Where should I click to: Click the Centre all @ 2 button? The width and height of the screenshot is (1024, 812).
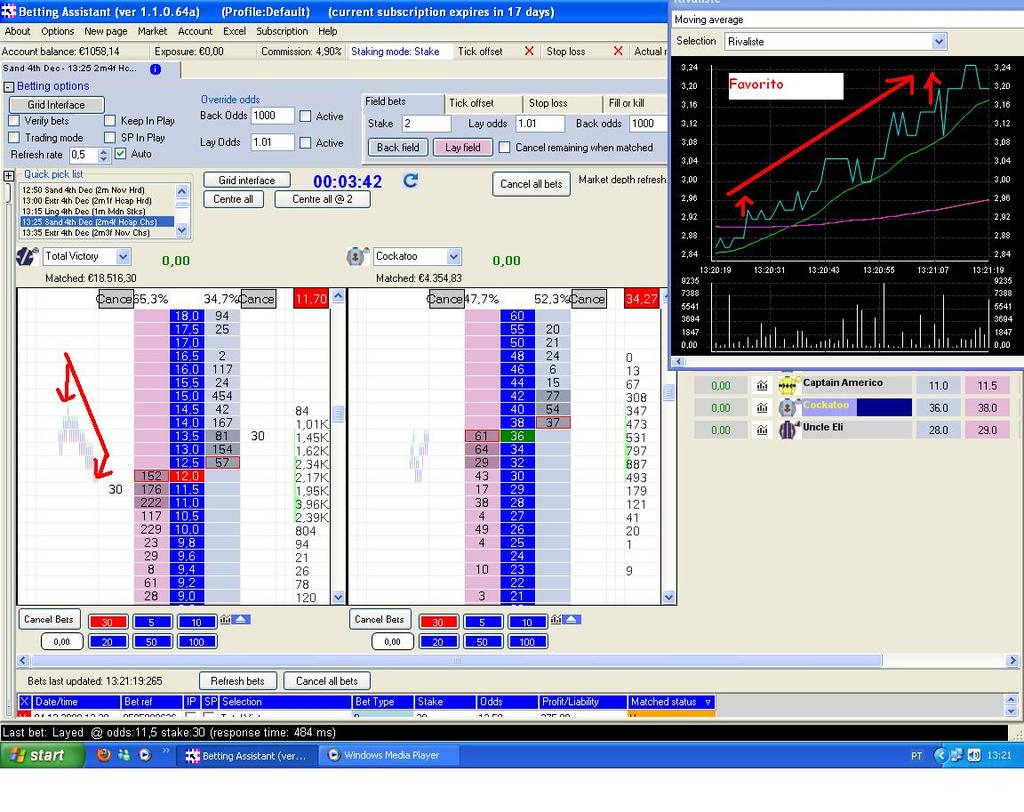(323, 199)
